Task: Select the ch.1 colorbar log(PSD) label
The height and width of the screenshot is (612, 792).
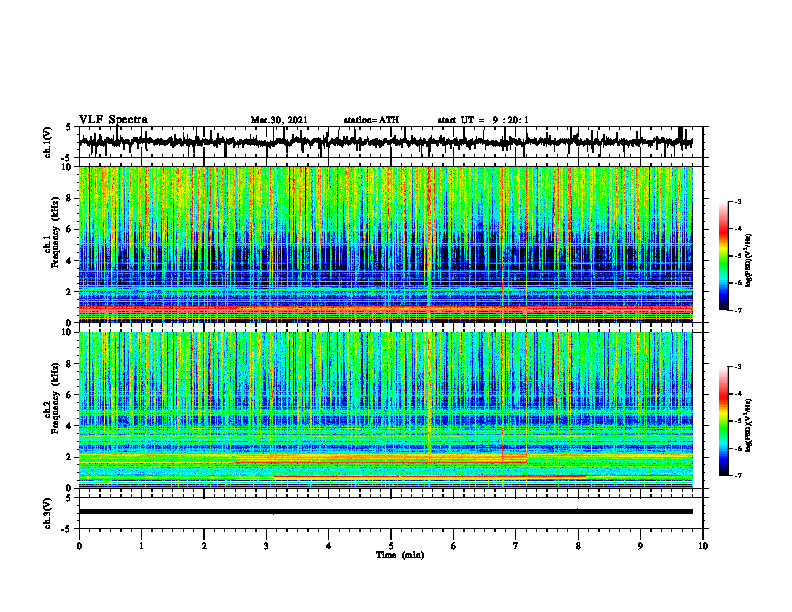Action: (749, 260)
